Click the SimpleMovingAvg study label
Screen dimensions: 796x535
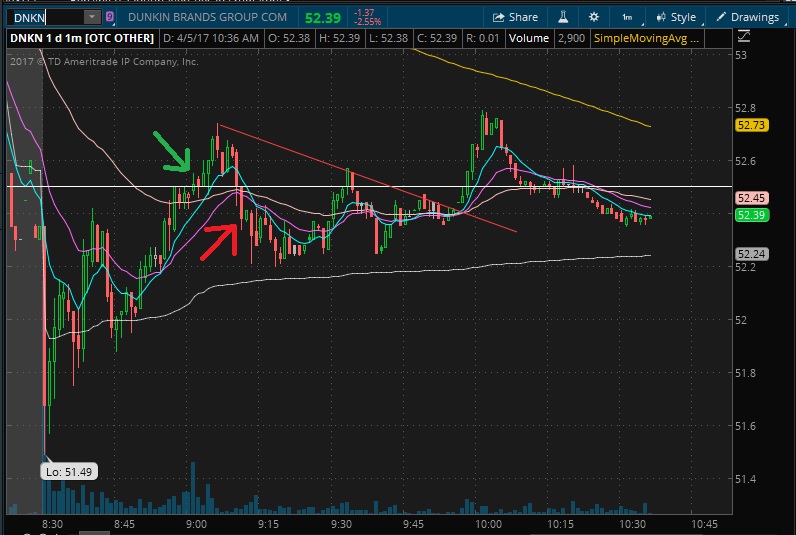point(646,38)
